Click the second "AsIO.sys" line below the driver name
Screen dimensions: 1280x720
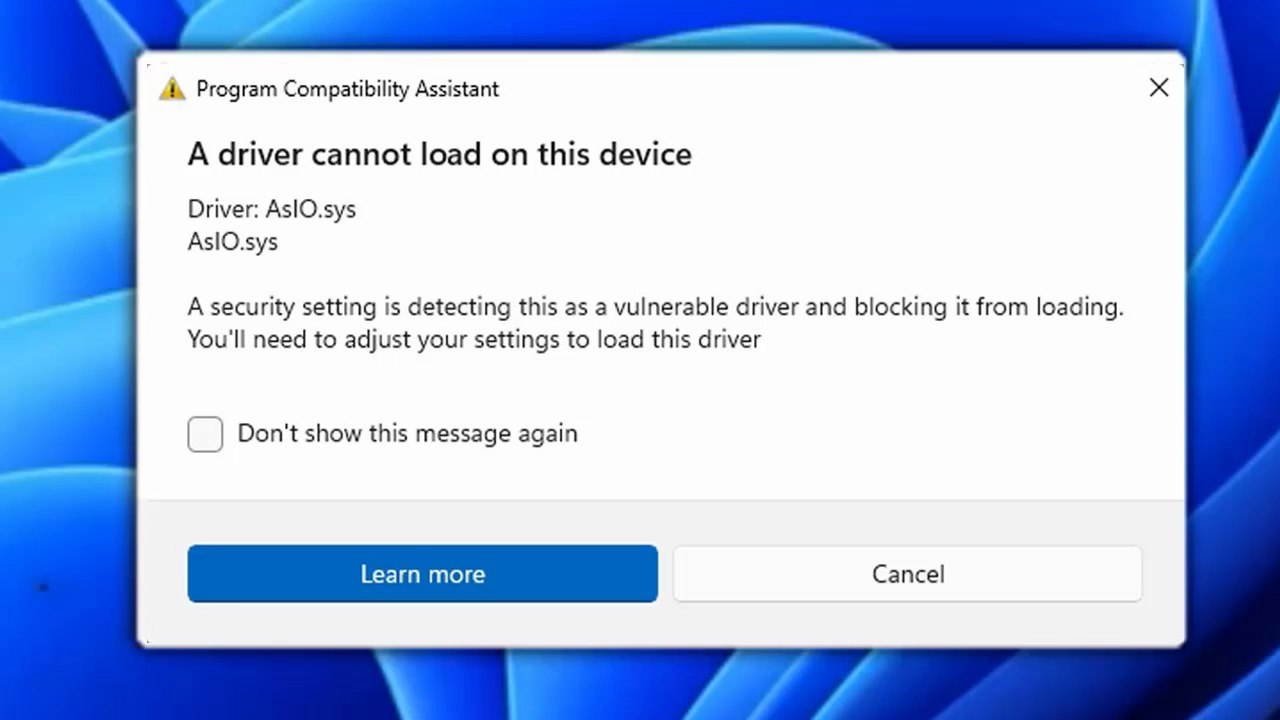coord(232,242)
